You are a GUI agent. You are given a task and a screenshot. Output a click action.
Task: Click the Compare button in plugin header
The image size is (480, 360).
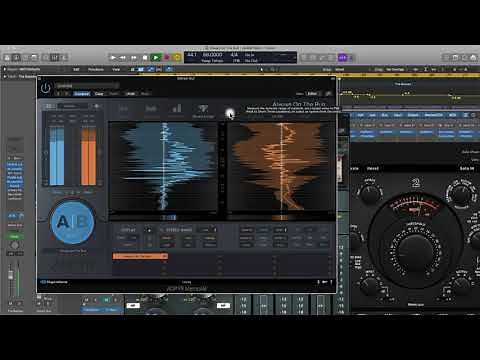(82, 94)
